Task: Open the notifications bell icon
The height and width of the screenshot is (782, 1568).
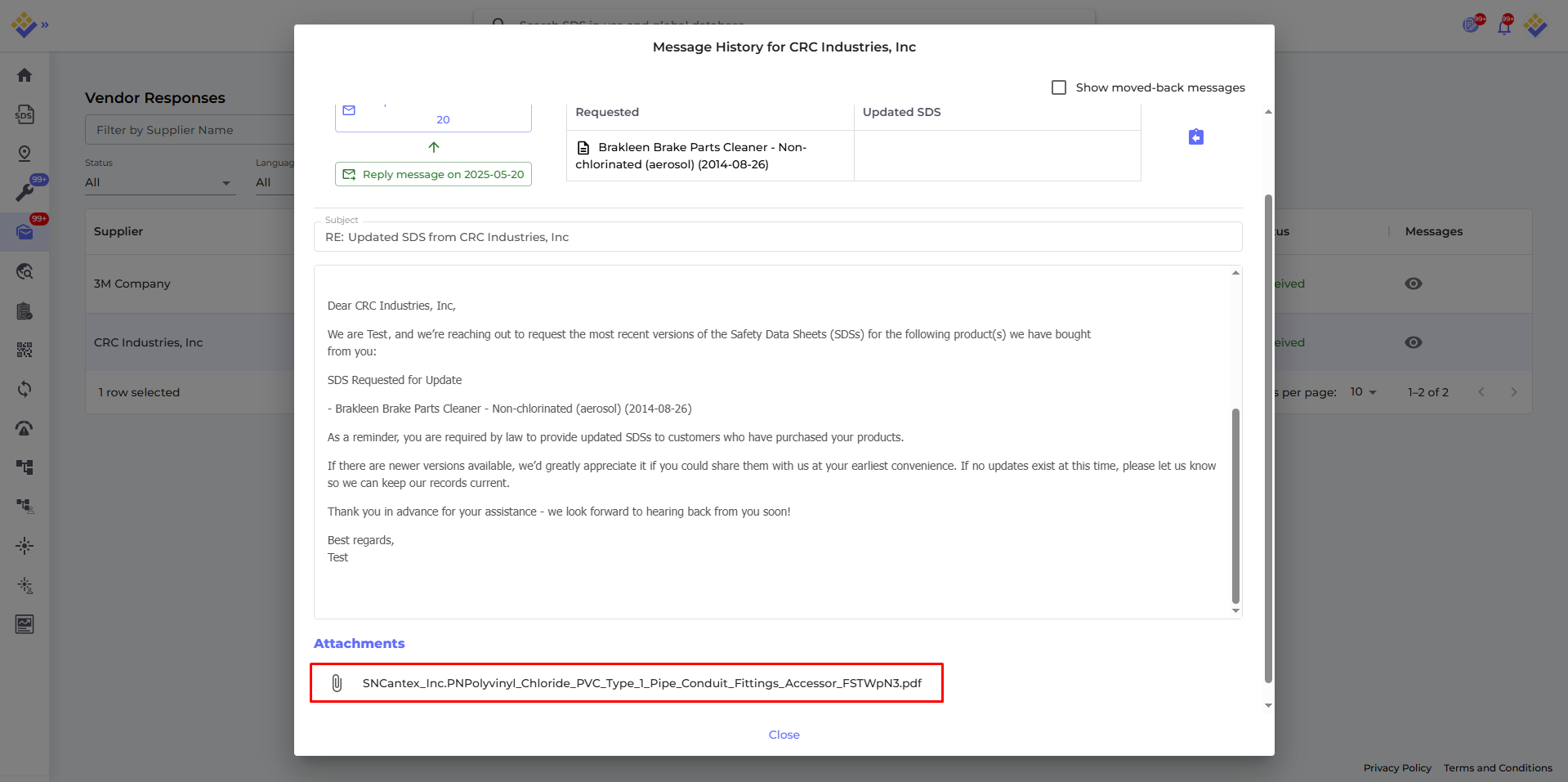Action: pyautogui.click(x=1504, y=26)
